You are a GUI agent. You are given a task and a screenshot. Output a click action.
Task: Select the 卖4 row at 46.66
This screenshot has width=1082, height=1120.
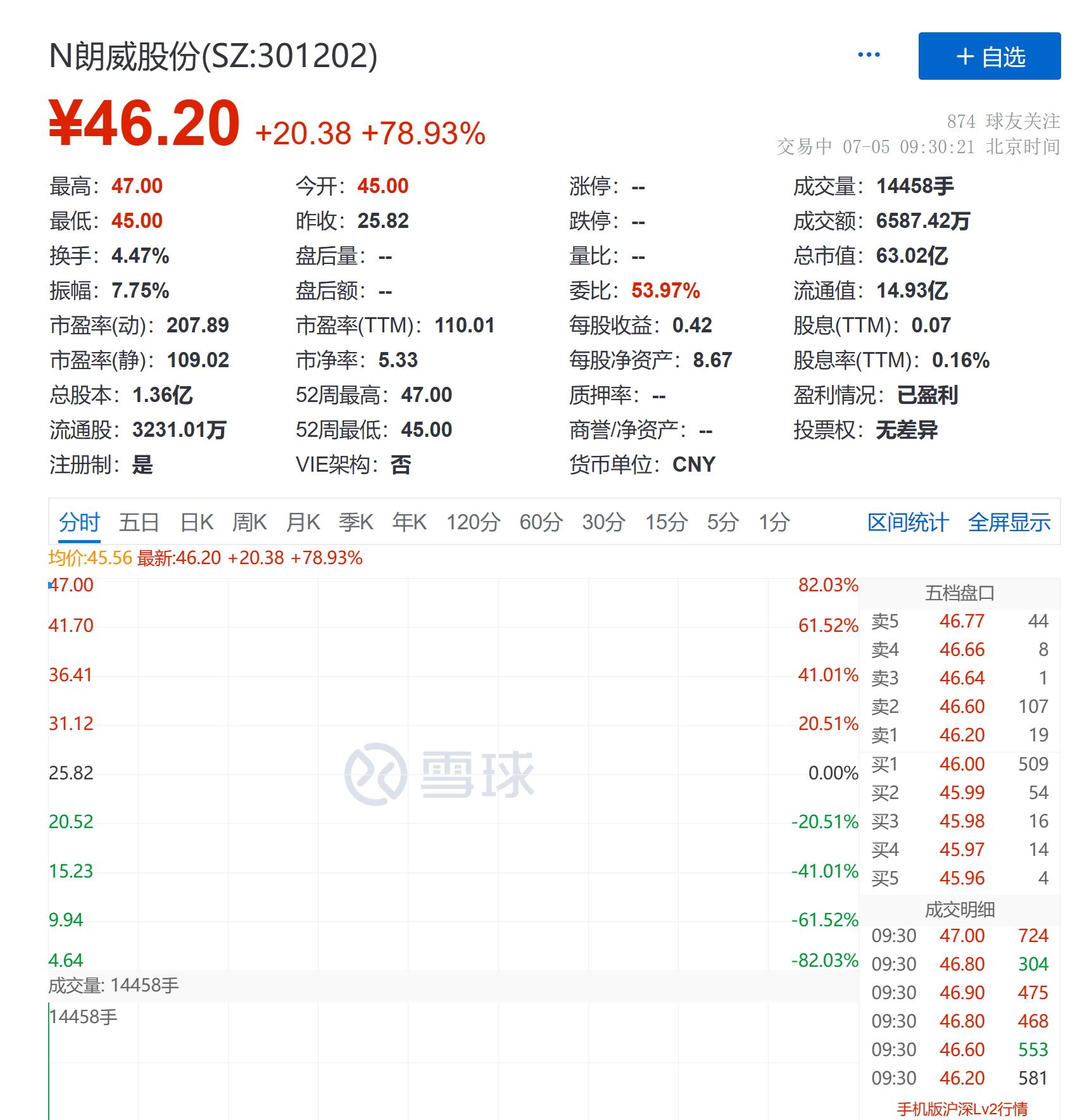click(x=960, y=650)
